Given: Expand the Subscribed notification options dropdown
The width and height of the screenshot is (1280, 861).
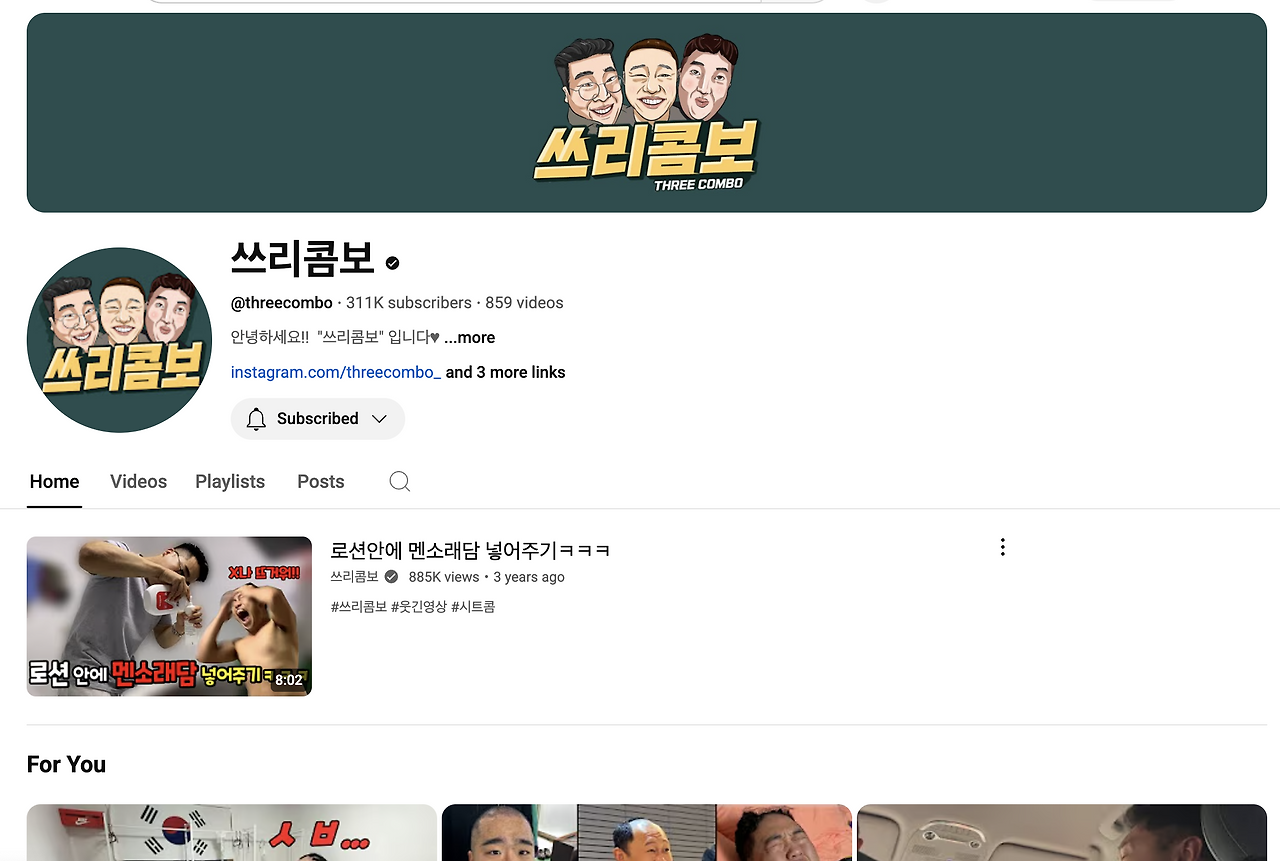Looking at the screenshot, I should coord(381,418).
